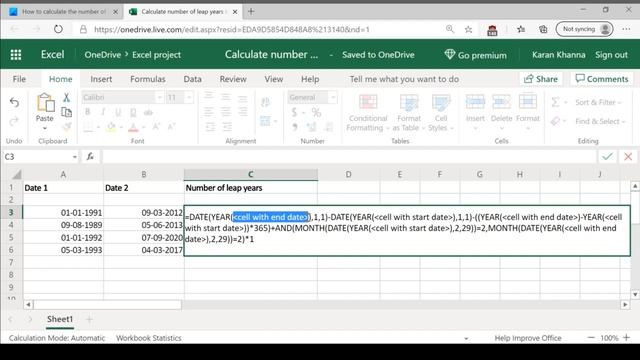This screenshot has height=360, width=640.
Task: Click the Delete cells icon
Action: 501,102
